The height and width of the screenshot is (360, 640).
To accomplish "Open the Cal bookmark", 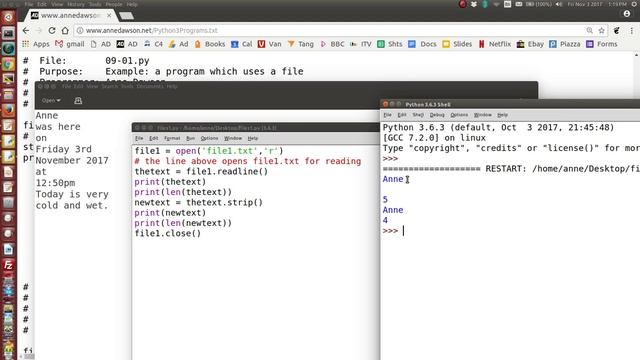I will click(x=242, y=44).
